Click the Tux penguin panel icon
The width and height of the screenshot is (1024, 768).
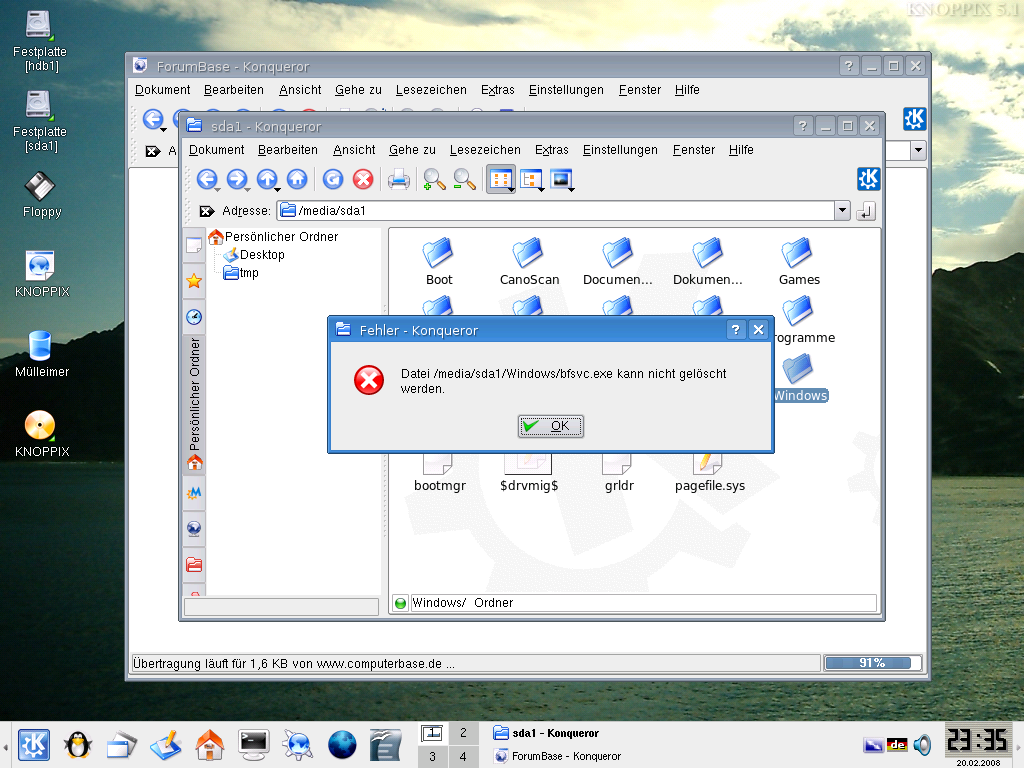click(x=78, y=745)
